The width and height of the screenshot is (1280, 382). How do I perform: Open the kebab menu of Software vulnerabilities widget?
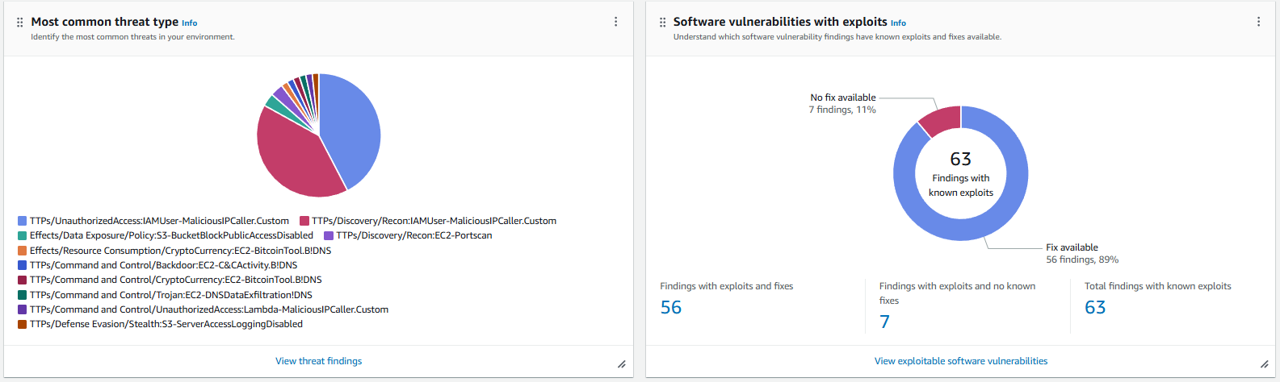[x=1258, y=21]
